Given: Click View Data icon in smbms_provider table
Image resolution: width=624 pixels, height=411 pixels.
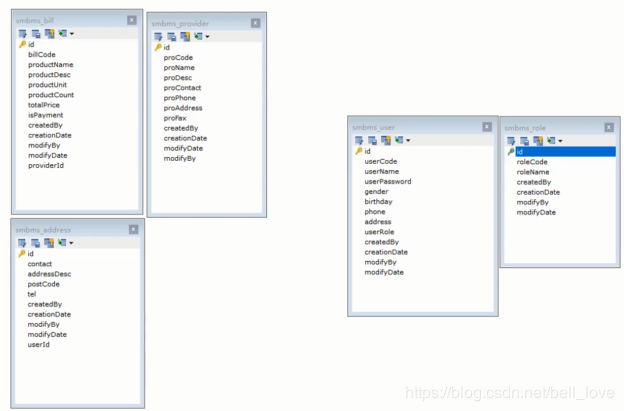Looking at the screenshot, I should (199, 36).
